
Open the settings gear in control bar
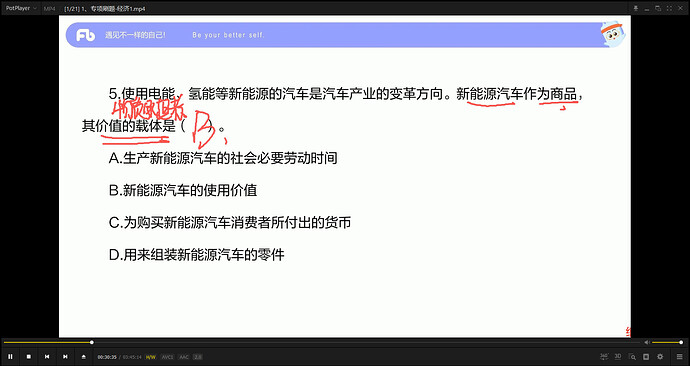tap(660, 357)
